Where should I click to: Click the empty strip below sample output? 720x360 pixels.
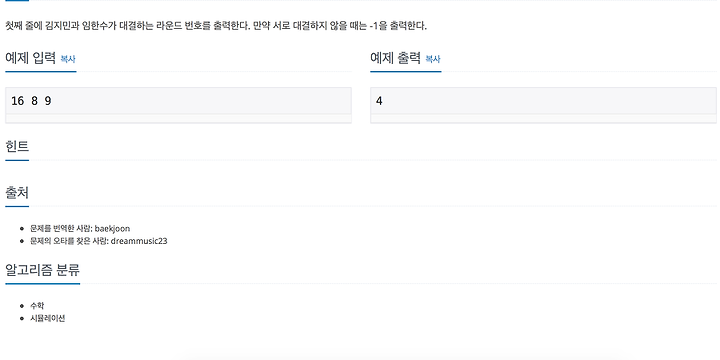click(543, 119)
